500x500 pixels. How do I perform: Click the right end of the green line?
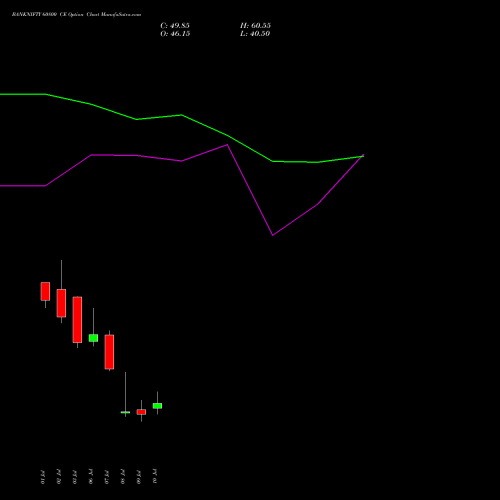[363, 156]
